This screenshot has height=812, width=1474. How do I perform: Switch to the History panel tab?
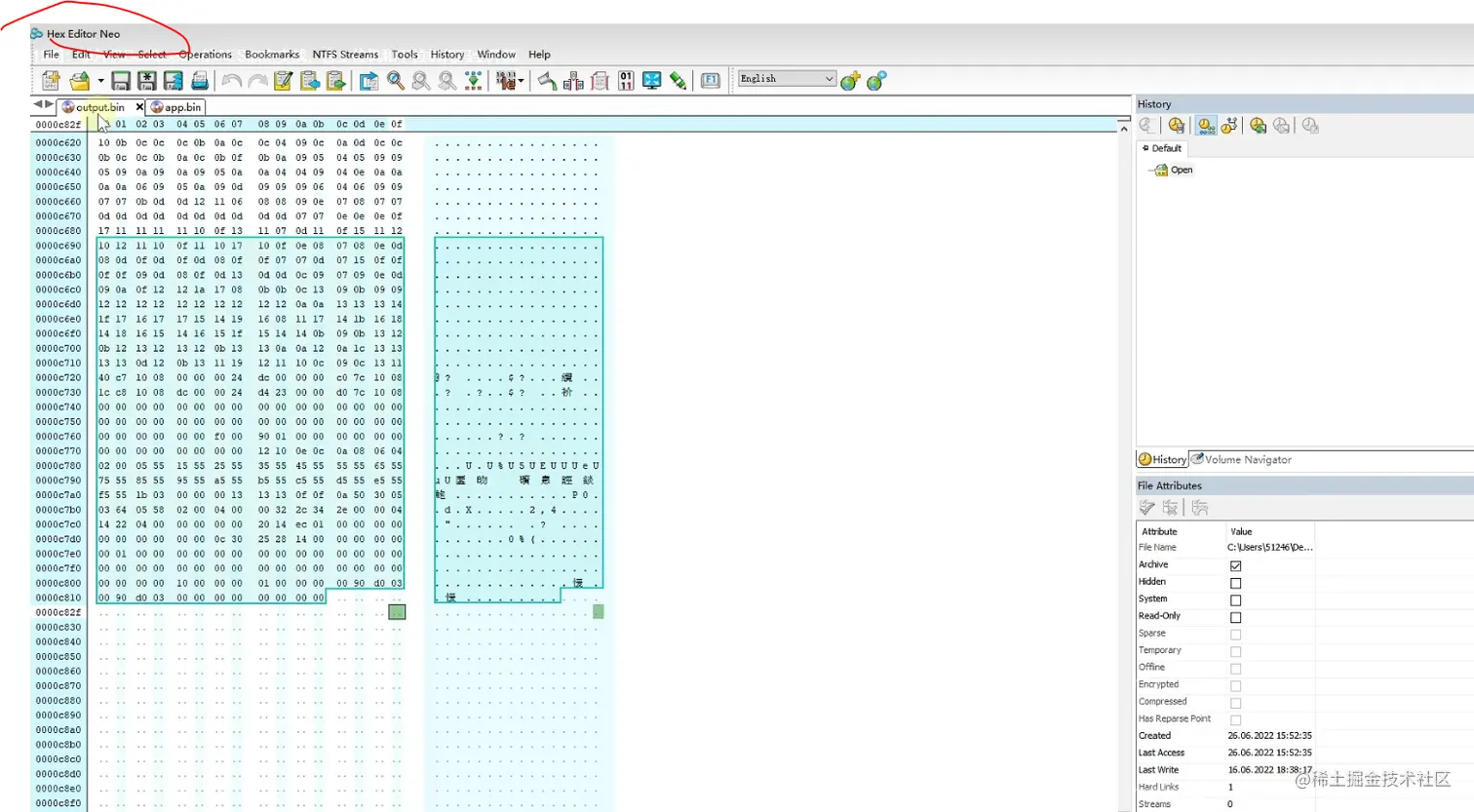[1162, 459]
